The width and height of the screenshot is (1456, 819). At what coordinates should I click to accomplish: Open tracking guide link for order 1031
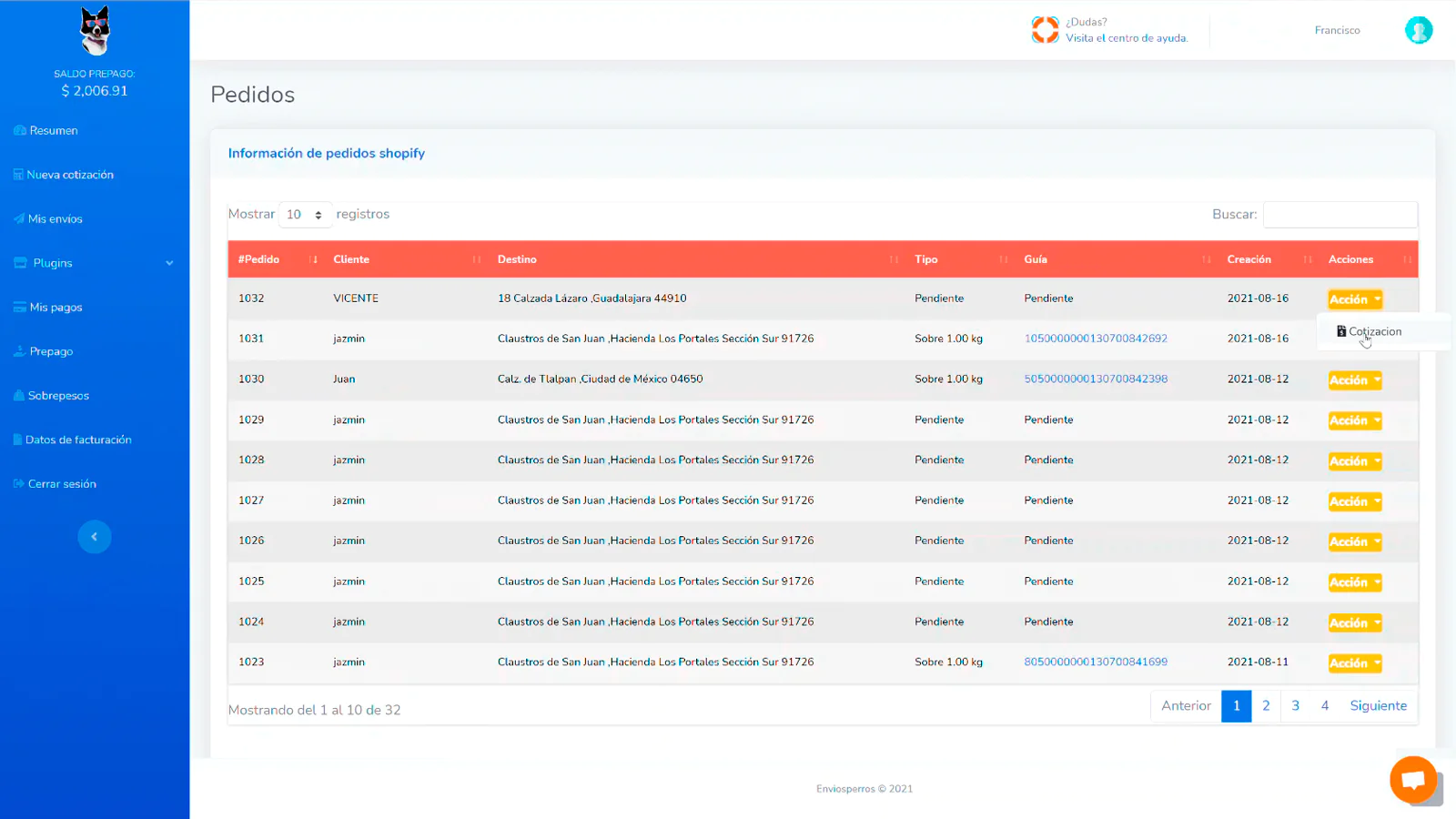point(1096,339)
